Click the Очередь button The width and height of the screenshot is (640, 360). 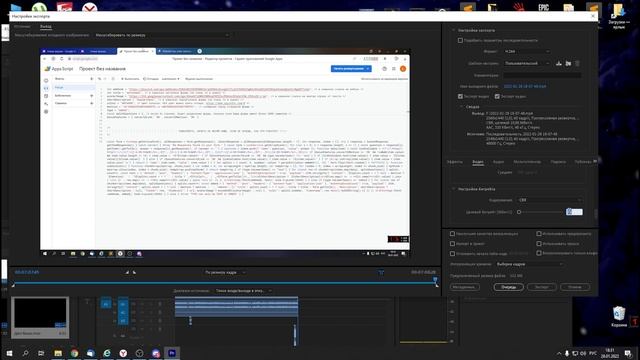pyautogui.click(x=508, y=287)
